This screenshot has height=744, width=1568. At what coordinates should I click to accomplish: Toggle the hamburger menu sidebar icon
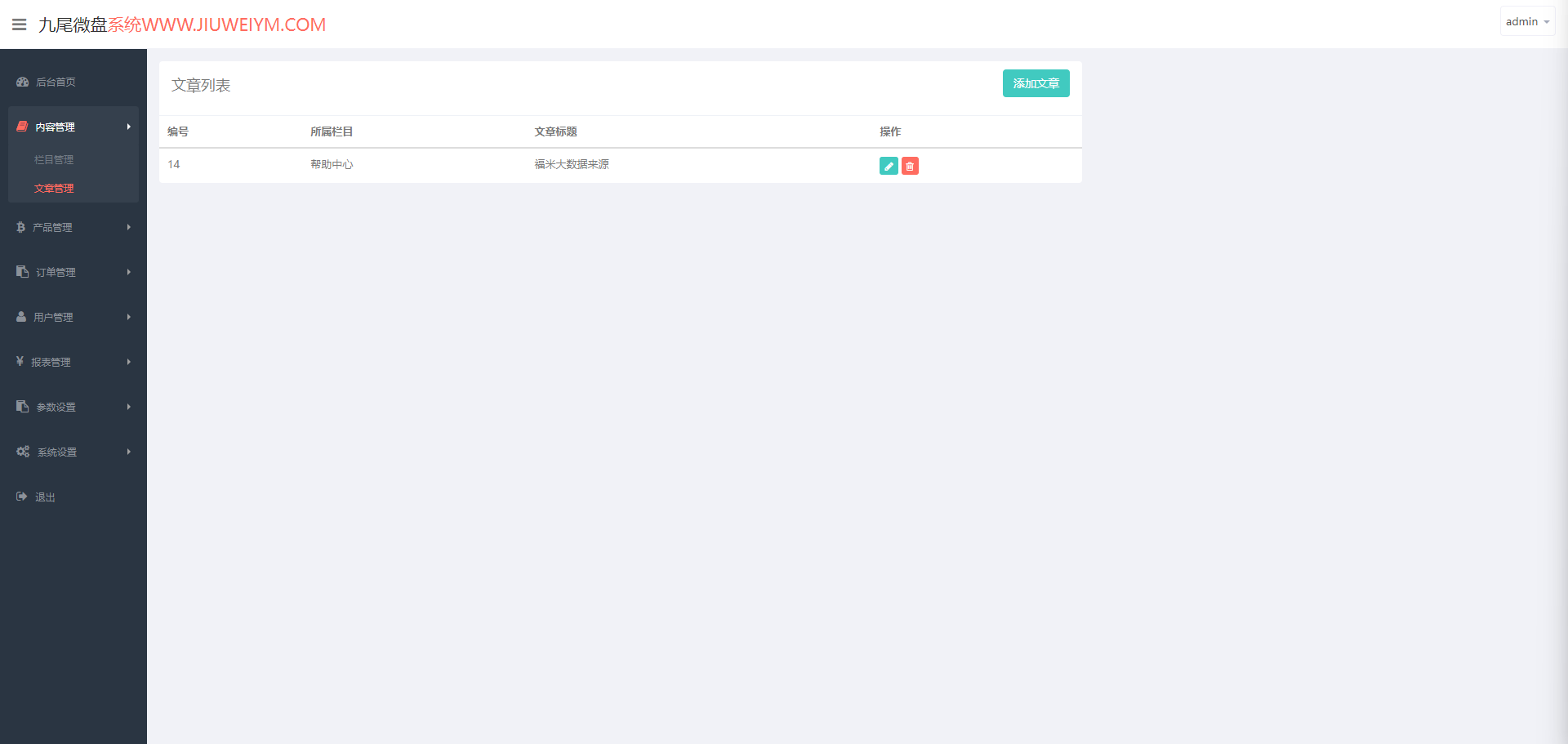pos(20,25)
